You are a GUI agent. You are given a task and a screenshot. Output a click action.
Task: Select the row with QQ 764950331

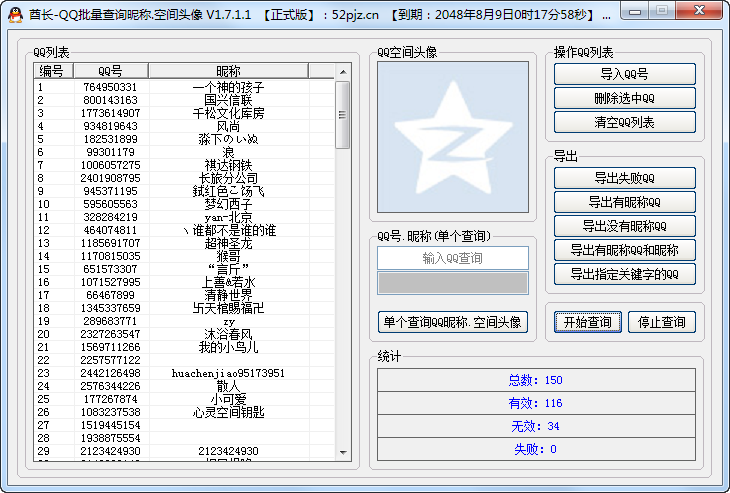[110, 87]
